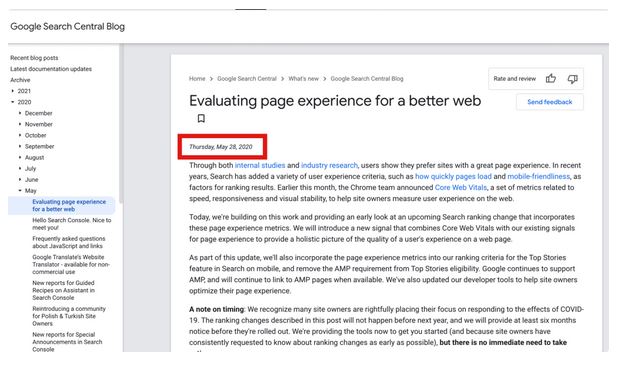Open Hello Search Console sidebar post
Image resolution: width=622 pixels, height=374 pixels.
[72, 224]
